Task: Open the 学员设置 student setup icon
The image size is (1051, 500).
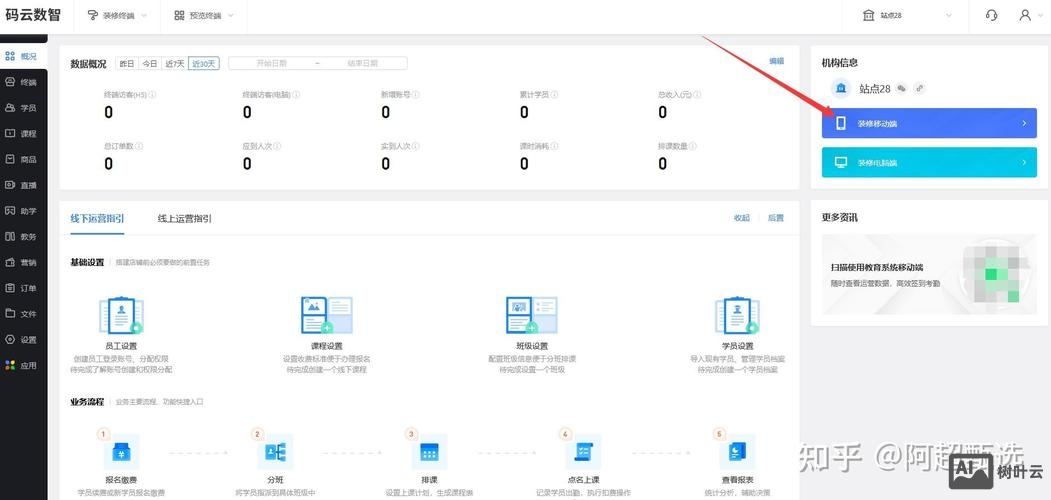Action: 737,315
